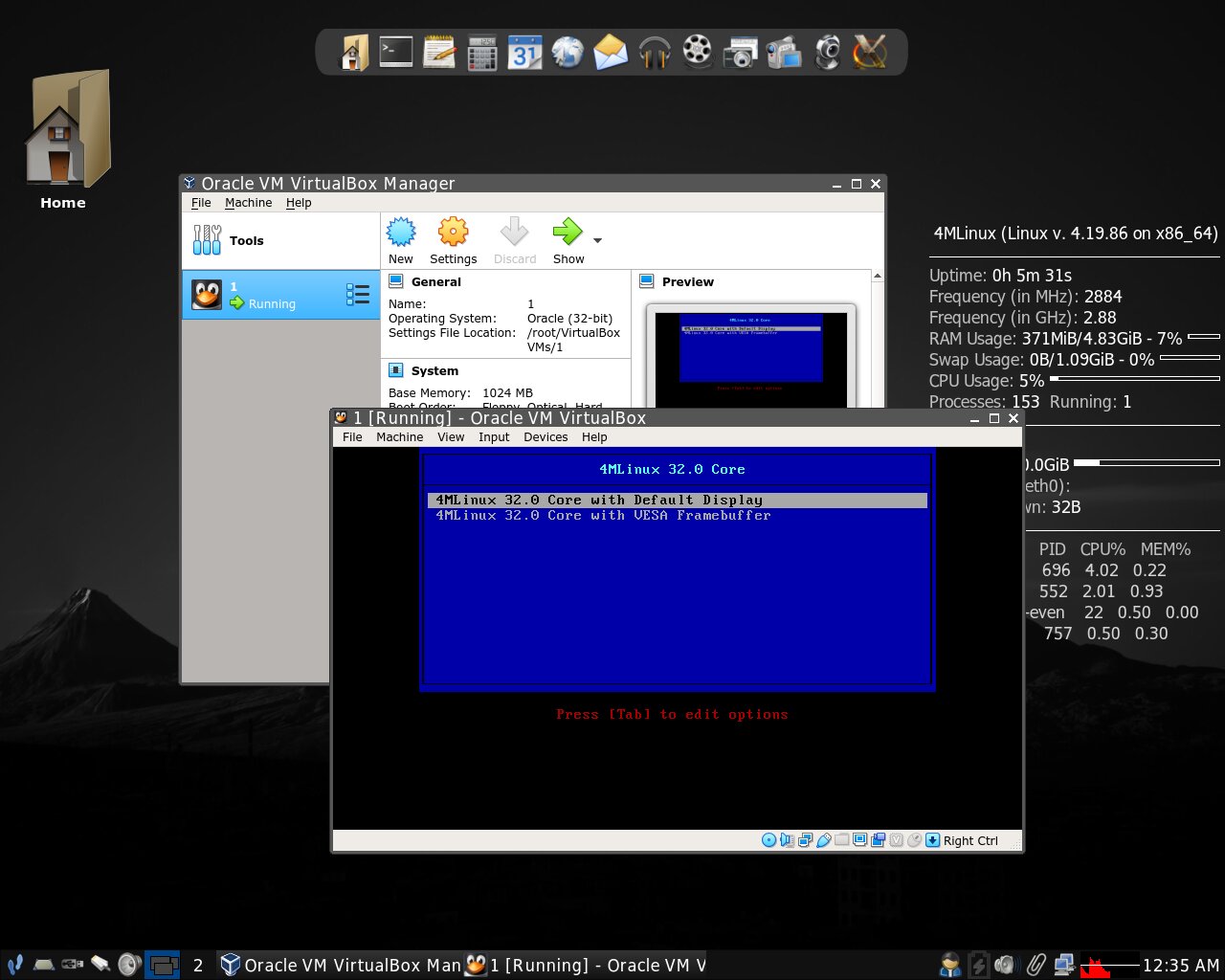Image resolution: width=1225 pixels, height=980 pixels.
Task: Click the Discard toolbar button
Action: click(515, 240)
